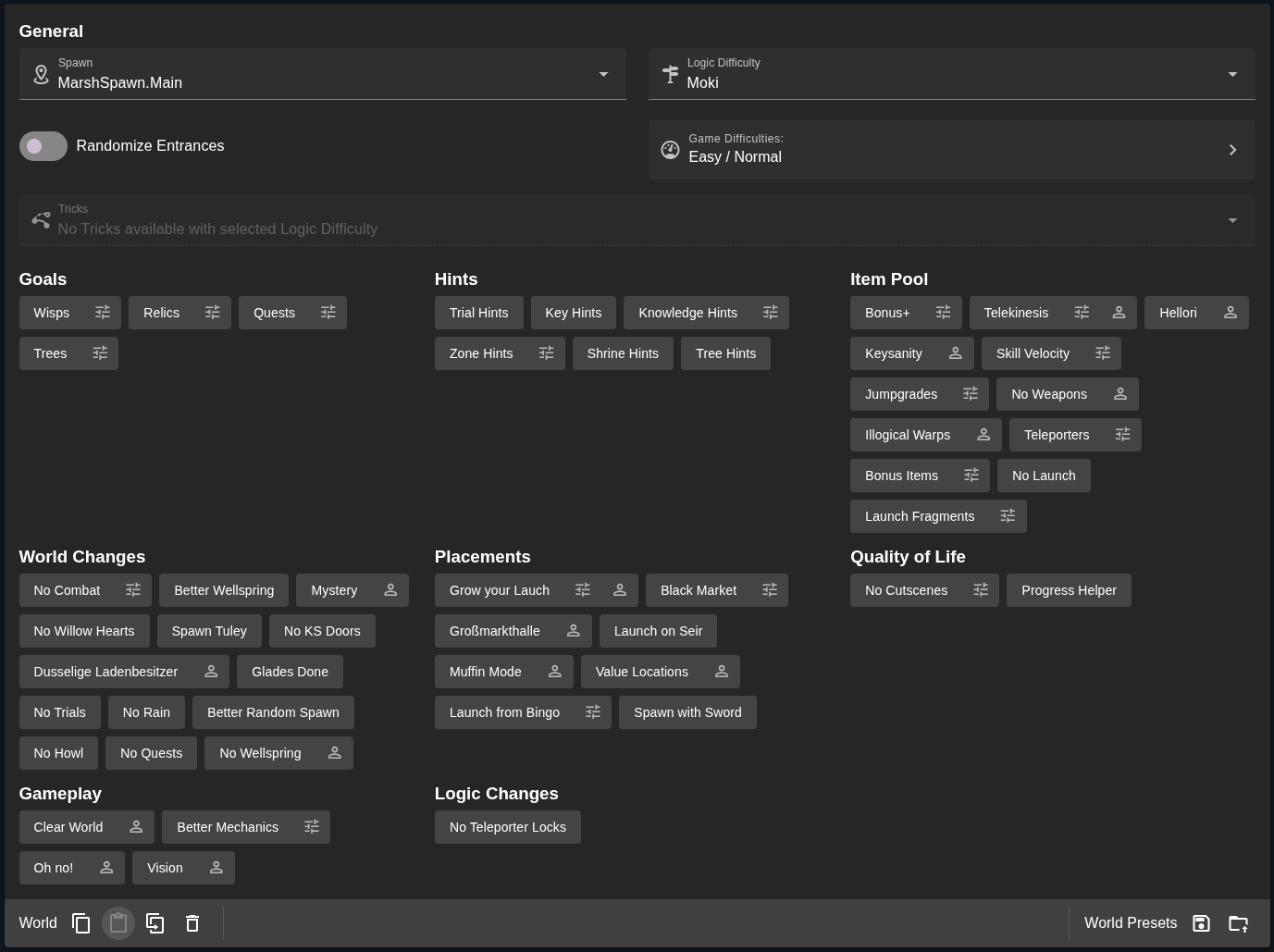Click person icon on Clear World chip
Viewport: 1274px width, 952px height.
[x=136, y=827]
